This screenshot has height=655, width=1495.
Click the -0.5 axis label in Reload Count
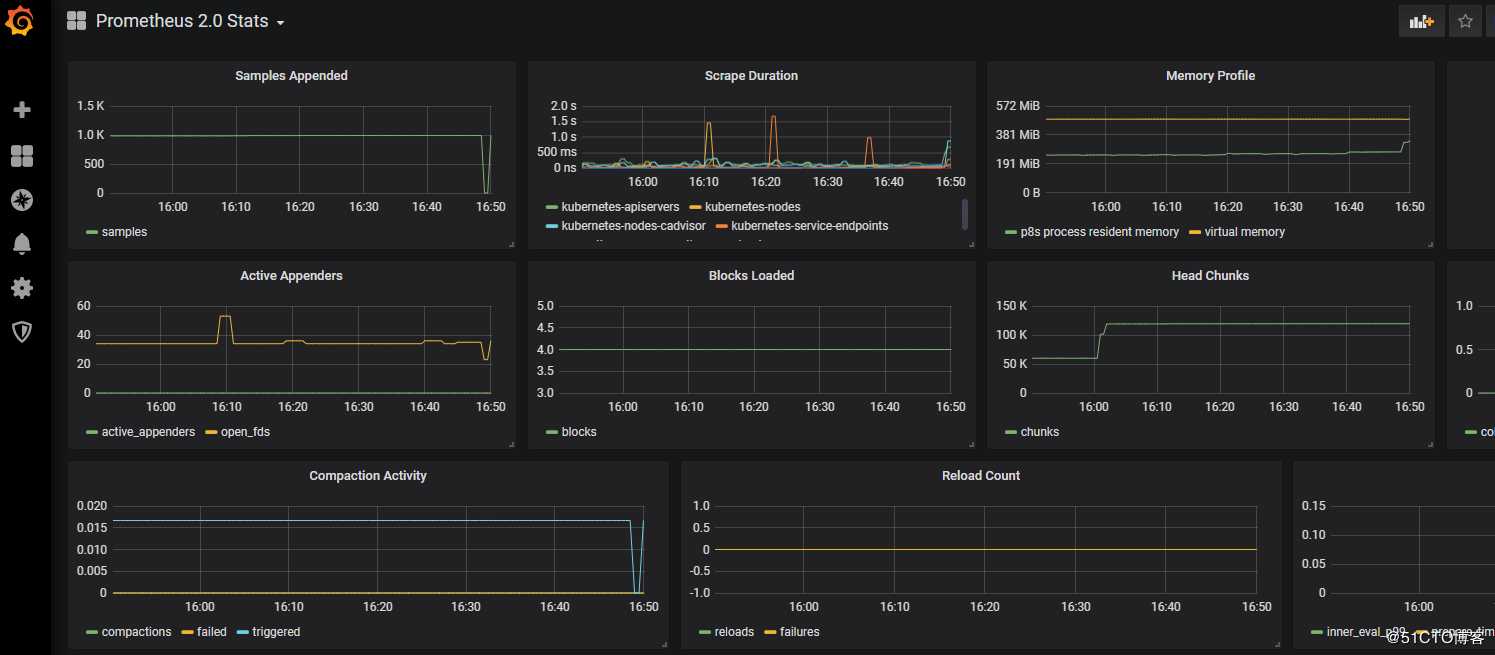pos(700,571)
